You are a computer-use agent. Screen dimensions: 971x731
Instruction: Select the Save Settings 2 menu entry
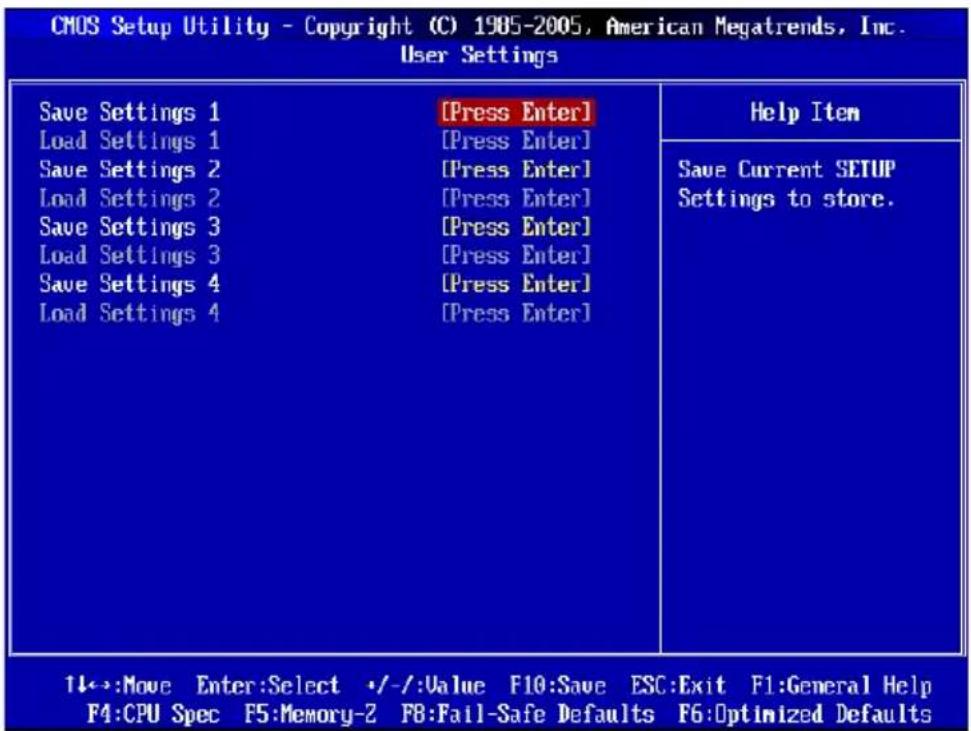tap(129, 170)
